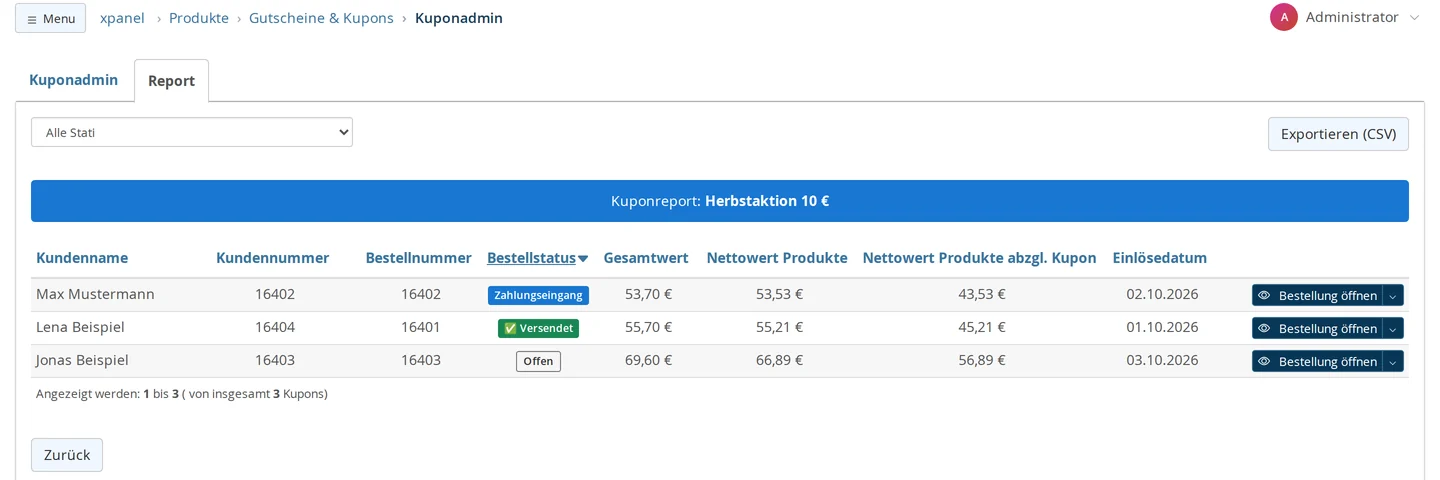Screen dimensions: 1440x480
Task: Open the Menu button
Action: coord(50,18)
